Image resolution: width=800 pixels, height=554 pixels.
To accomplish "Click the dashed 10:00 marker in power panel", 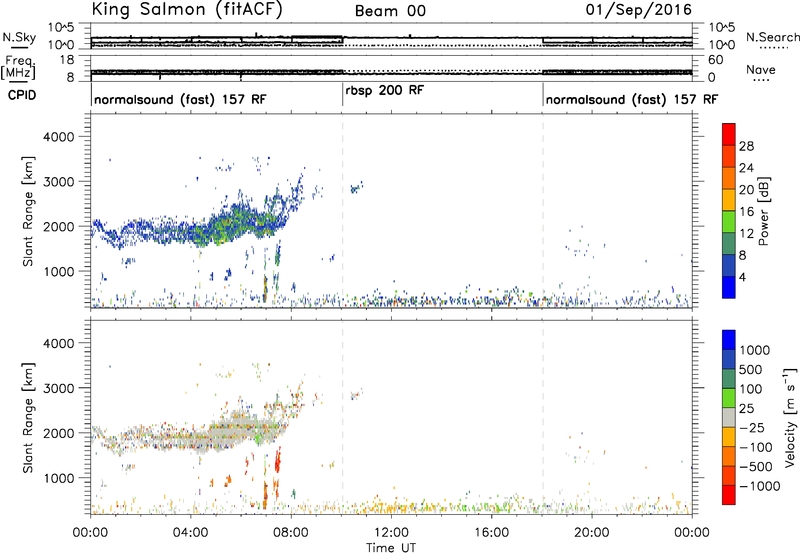I will click(342, 211).
